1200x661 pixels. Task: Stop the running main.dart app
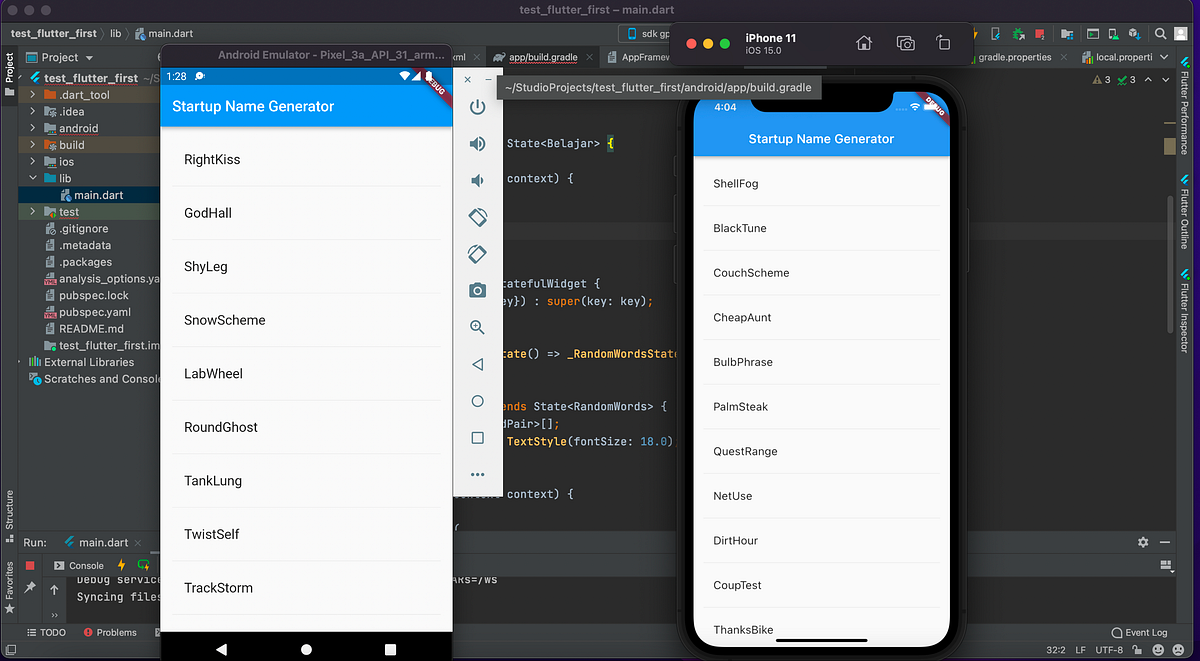pyautogui.click(x=32, y=565)
